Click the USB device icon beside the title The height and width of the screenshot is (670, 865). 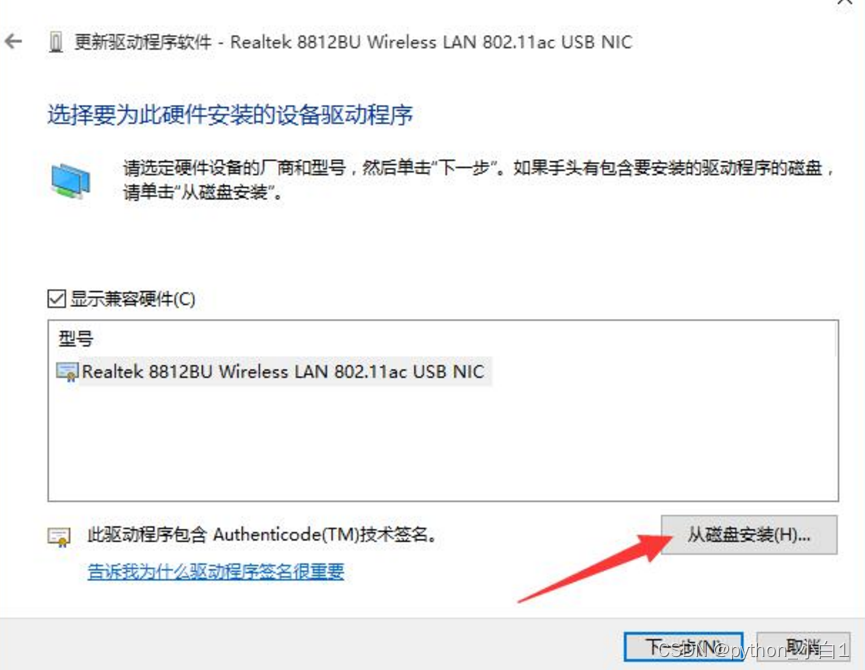click(x=55, y=42)
